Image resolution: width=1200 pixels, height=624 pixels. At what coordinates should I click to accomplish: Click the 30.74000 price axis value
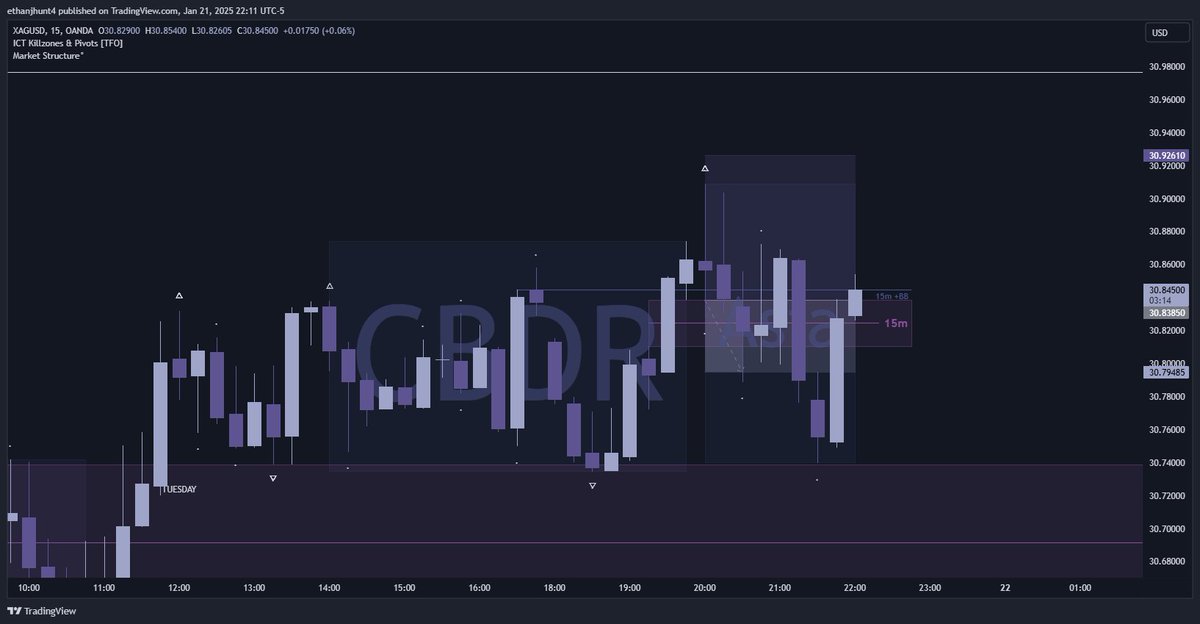1167,463
